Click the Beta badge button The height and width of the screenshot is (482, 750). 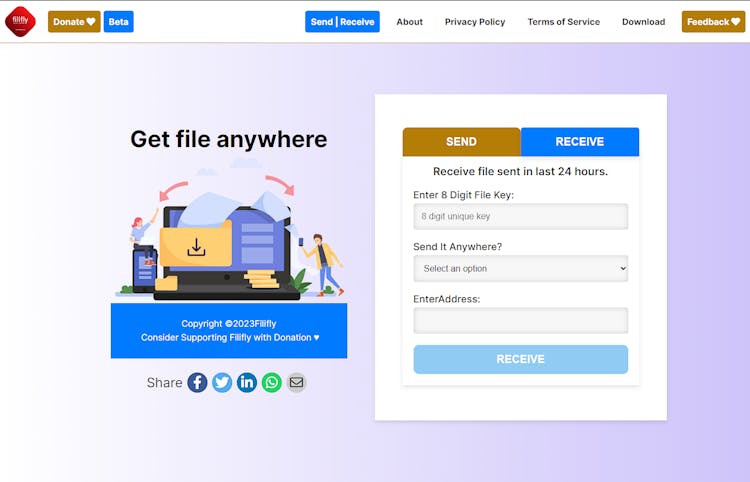(x=118, y=22)
